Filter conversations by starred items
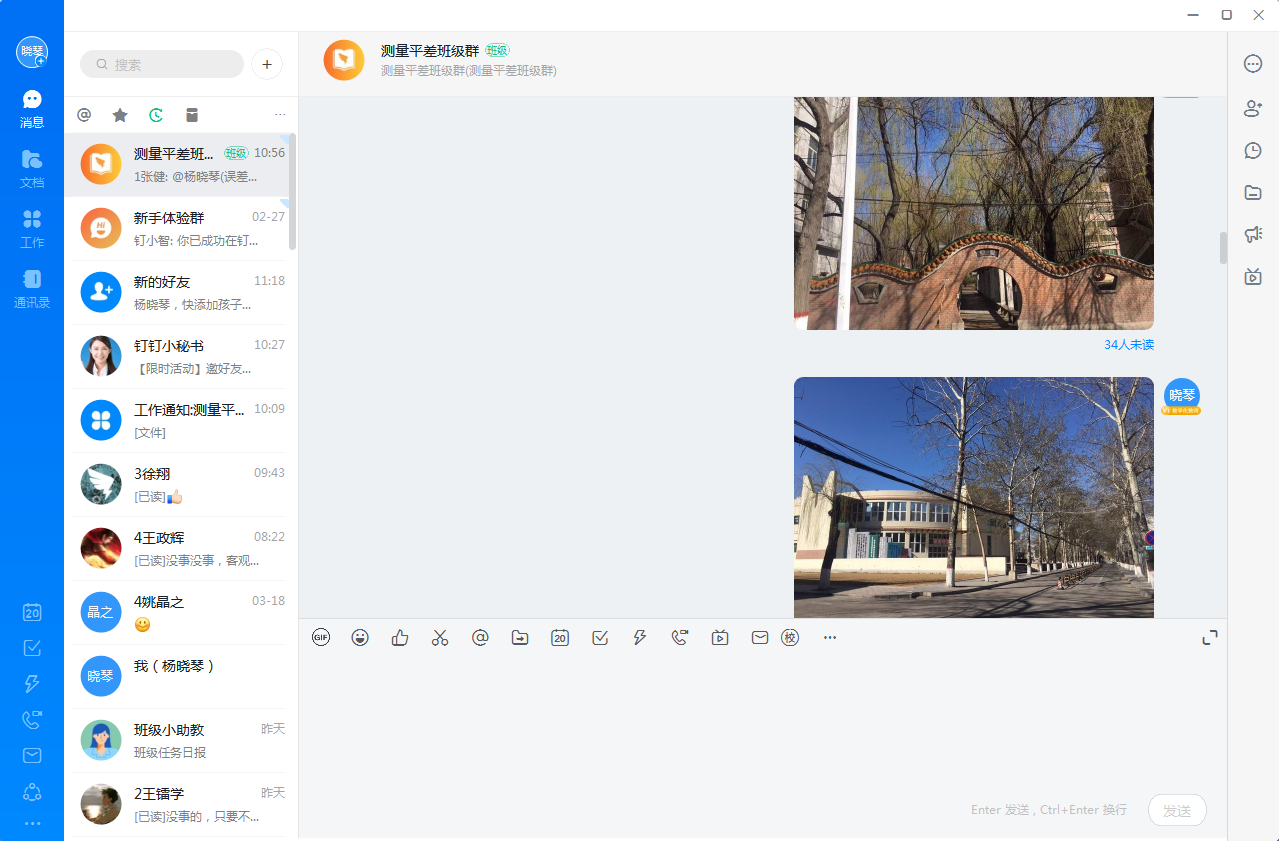 120,115
